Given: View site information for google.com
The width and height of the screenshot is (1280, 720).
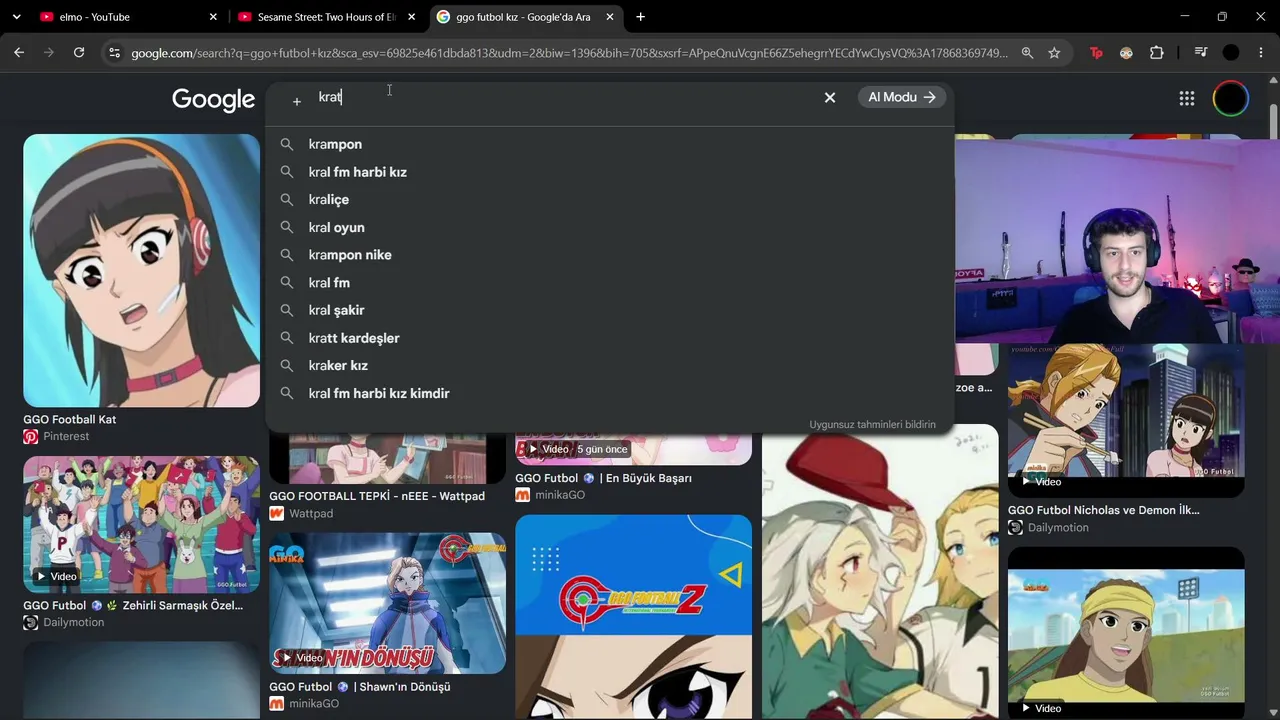Looking at the screenshot, I should pos(114,53).
